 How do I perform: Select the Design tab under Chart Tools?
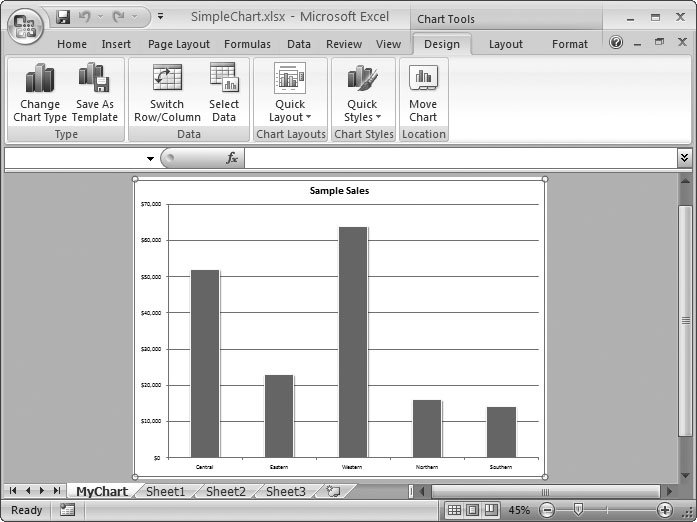click(442, 44)
